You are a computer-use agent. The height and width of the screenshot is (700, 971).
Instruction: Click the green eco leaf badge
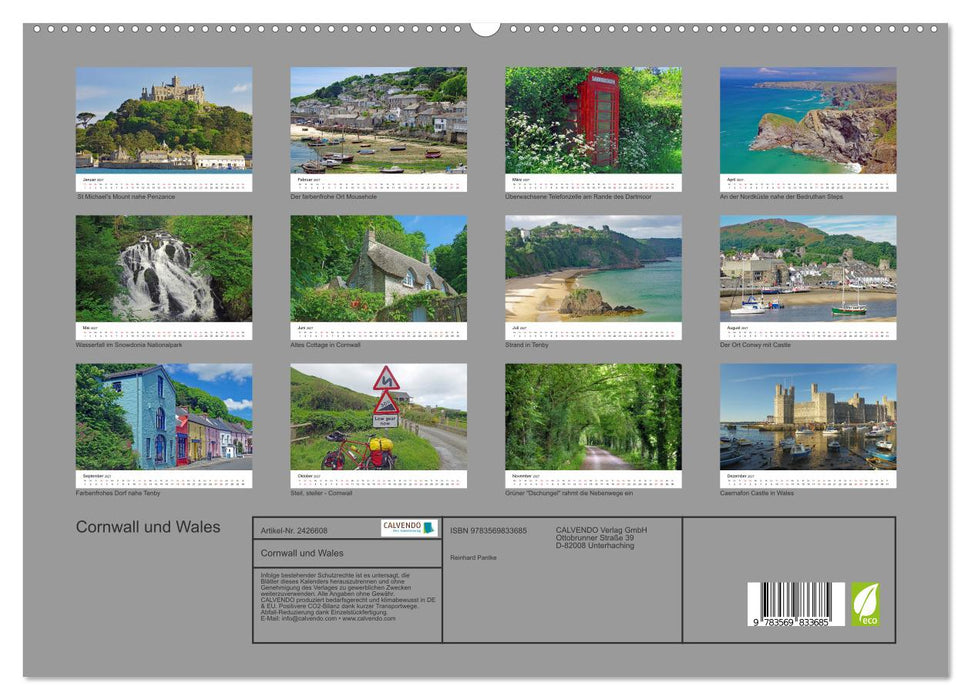pyautogui.click(x=865, y=604)
